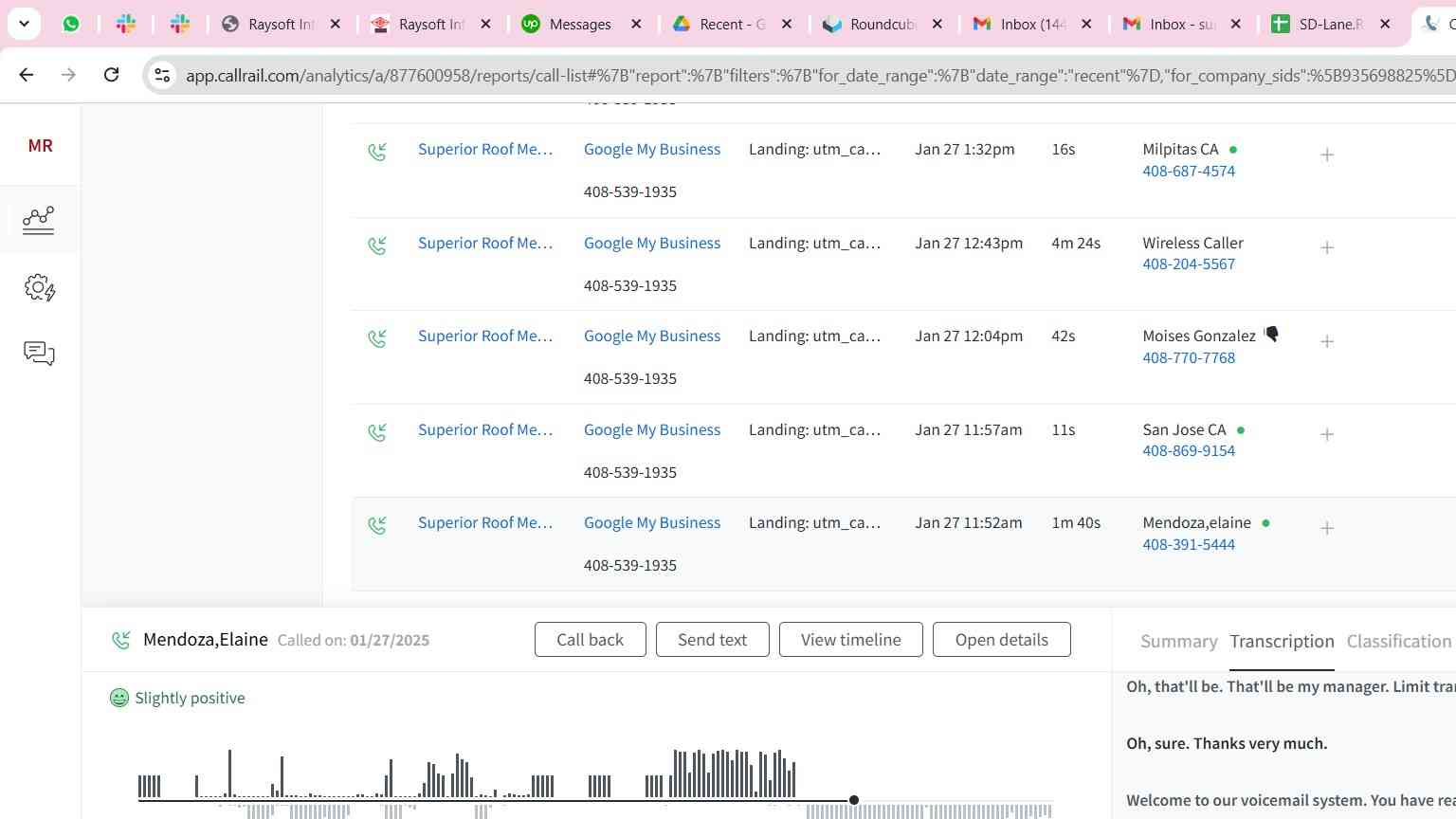
Task: Click the 'Called on: 01/27/2025' text
Action: (354, 640)
